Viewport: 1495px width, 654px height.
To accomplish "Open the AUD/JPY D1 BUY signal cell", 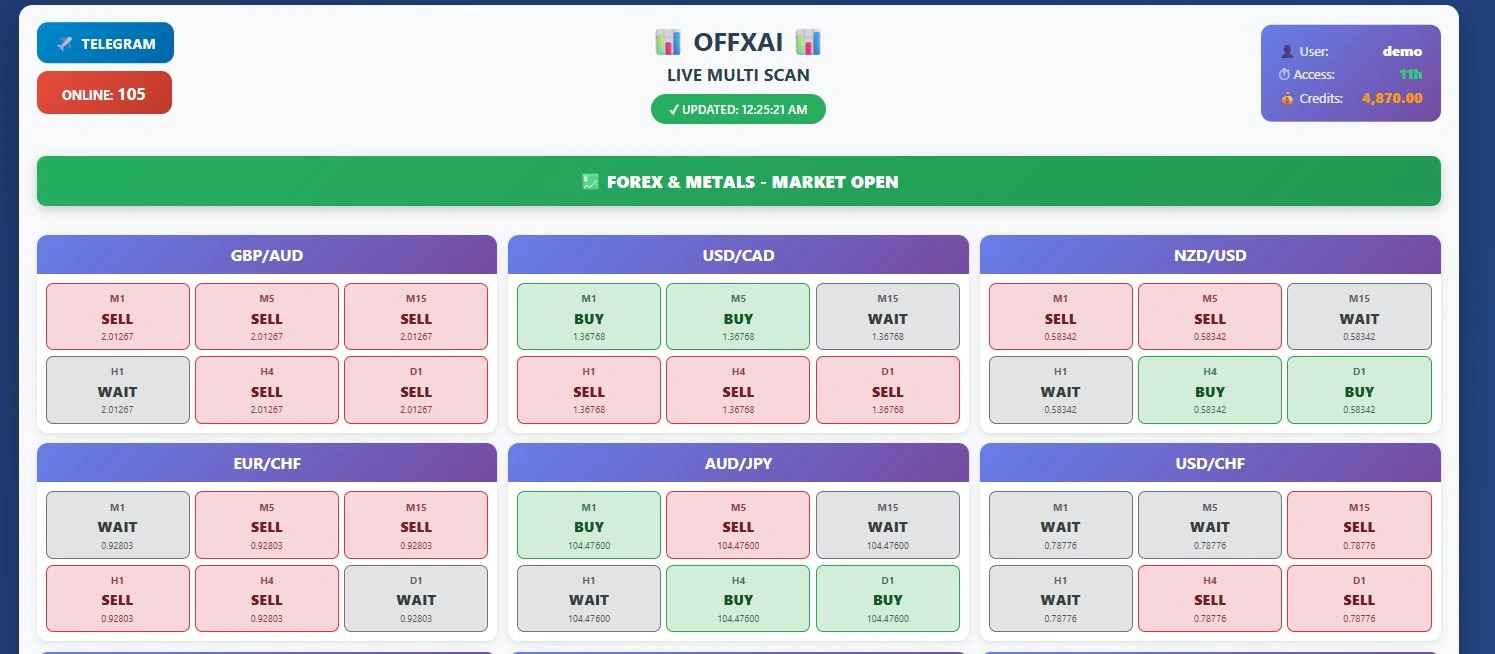I will pyautogui.click(x=887, y=598).
